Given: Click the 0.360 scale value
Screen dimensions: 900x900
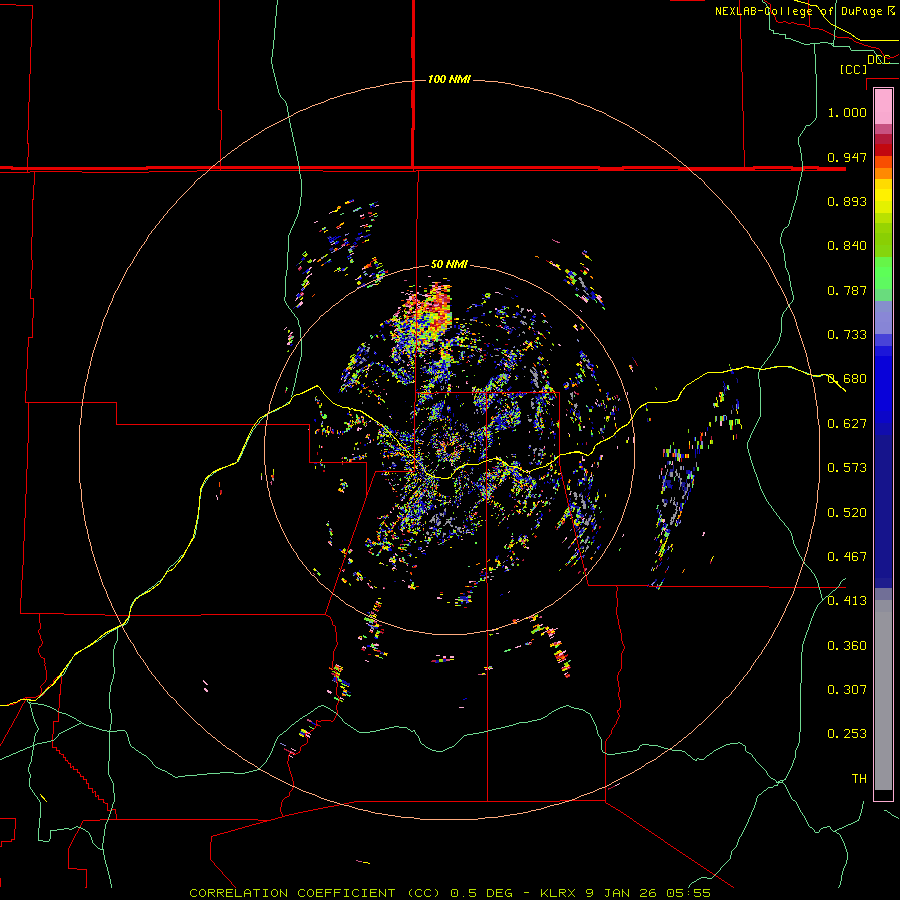Looking at the screenshot, I should tap(847, 646).
